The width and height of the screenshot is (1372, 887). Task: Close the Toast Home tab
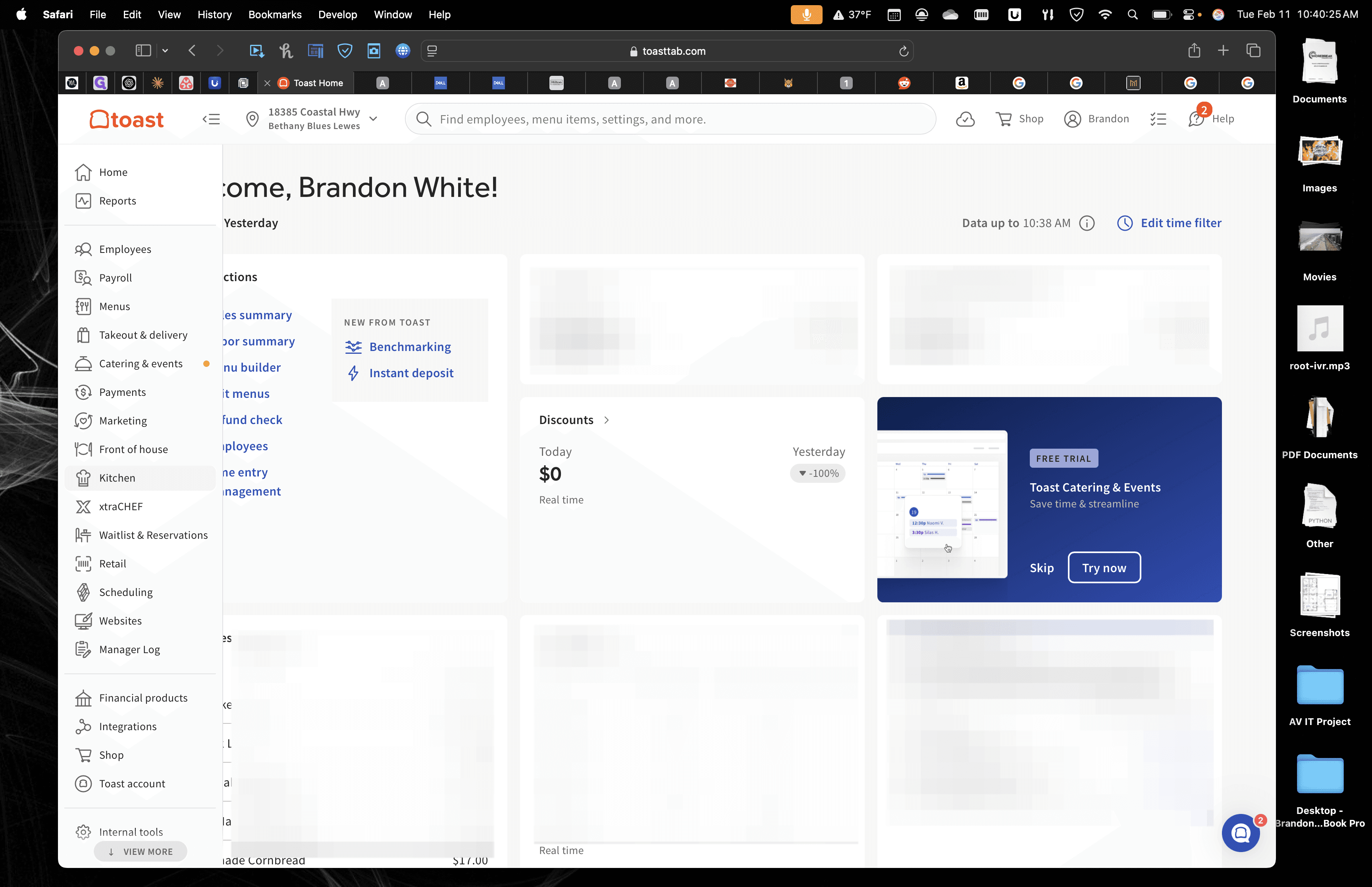tap(267, 83)
